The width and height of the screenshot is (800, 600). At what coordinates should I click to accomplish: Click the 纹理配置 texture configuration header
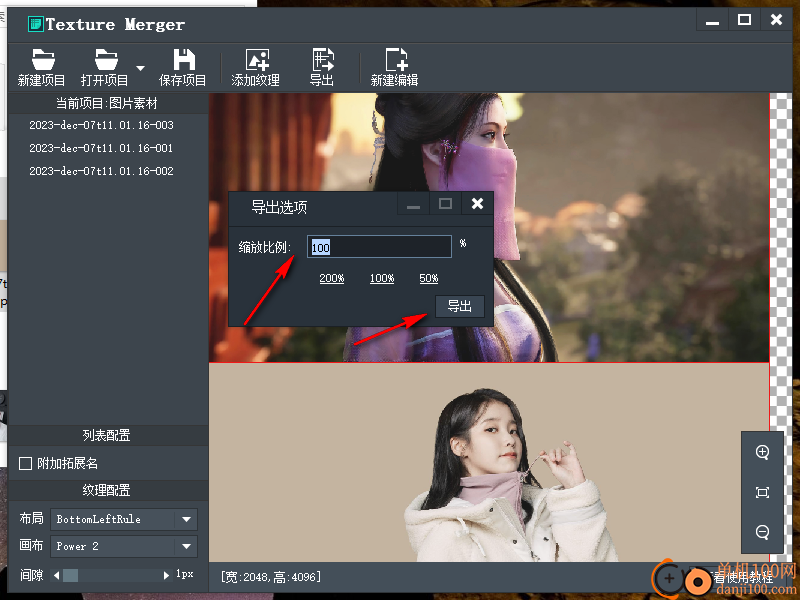click(x=107, y=490)
